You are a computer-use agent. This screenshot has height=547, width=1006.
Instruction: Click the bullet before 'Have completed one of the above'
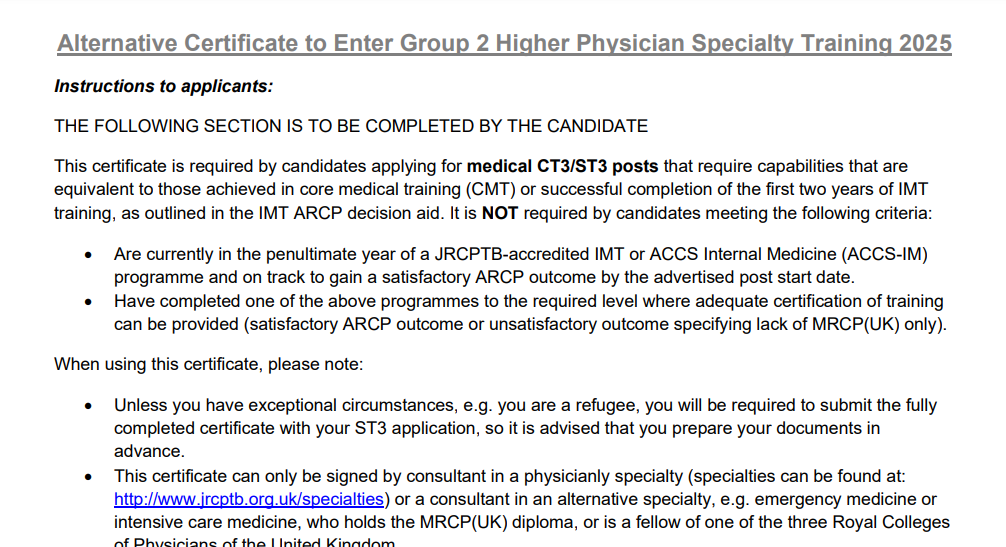88,302
